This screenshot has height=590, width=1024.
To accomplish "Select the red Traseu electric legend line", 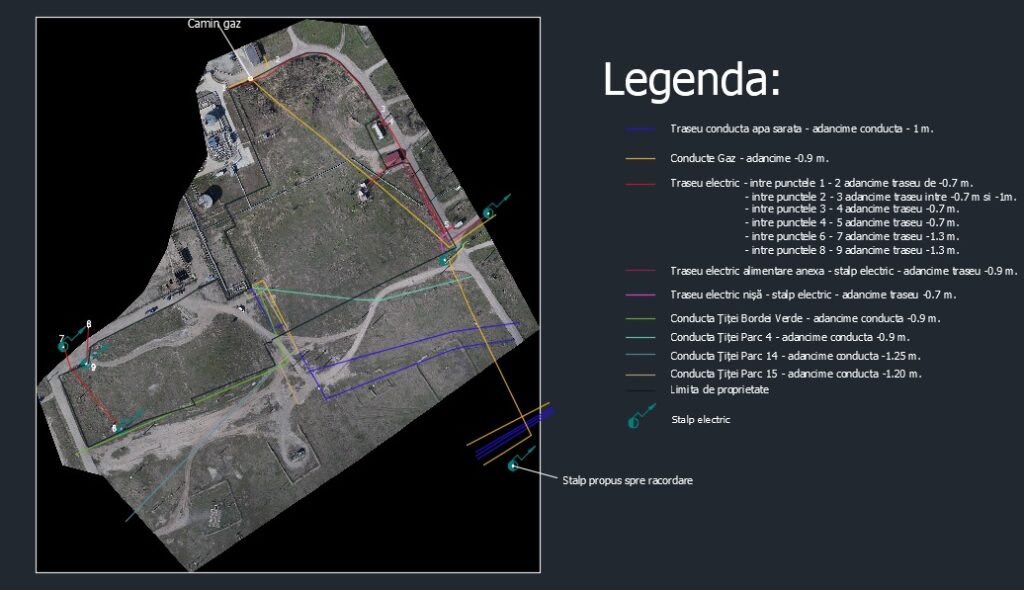I will [x=639, y=184].
